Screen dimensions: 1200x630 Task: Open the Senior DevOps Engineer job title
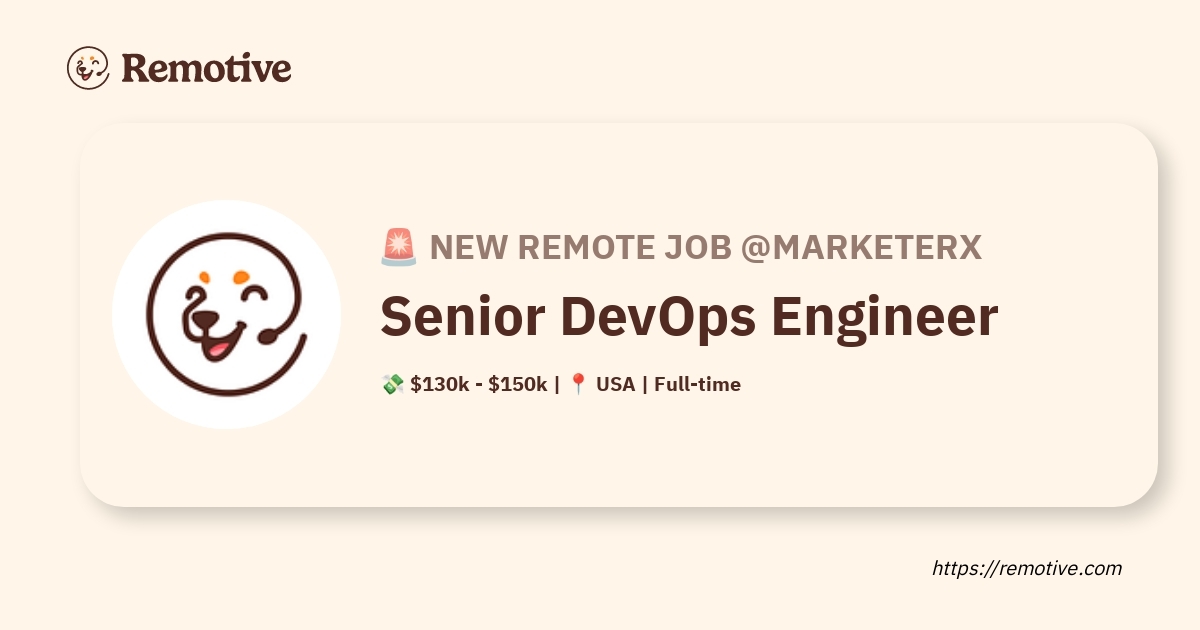coord(689,316)
